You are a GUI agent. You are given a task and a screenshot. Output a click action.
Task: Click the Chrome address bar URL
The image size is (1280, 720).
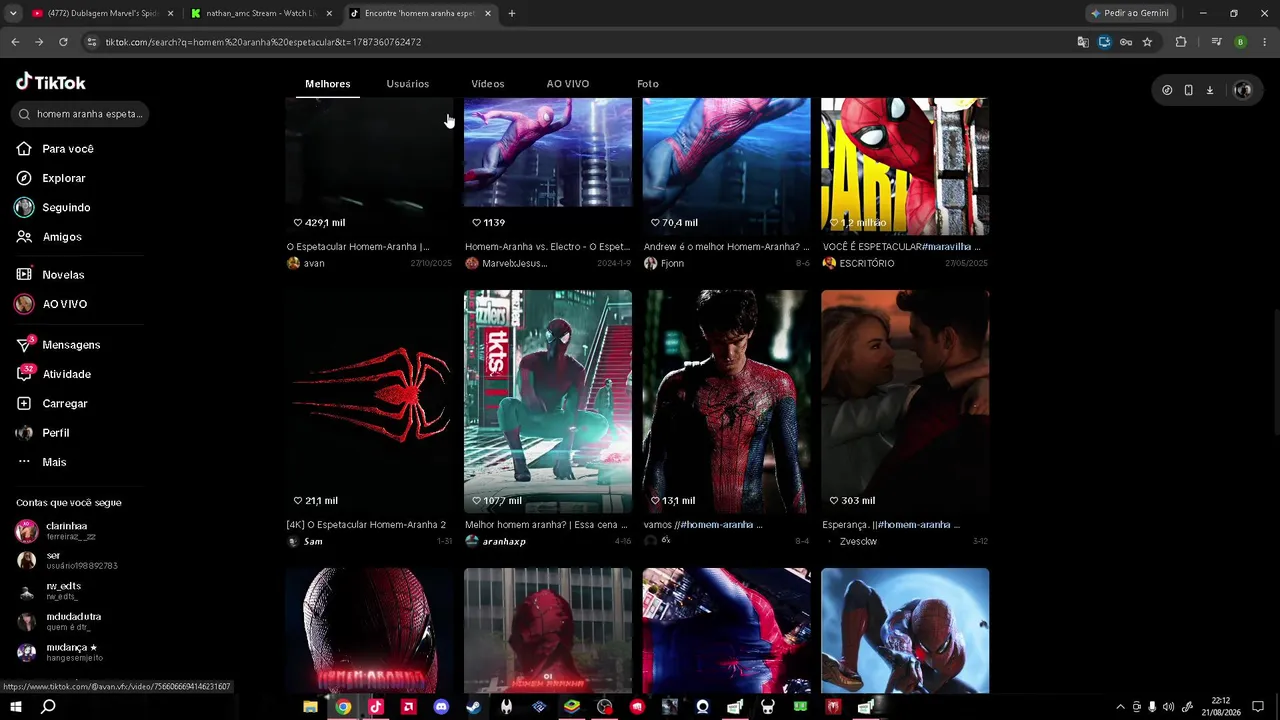(263, 42)
